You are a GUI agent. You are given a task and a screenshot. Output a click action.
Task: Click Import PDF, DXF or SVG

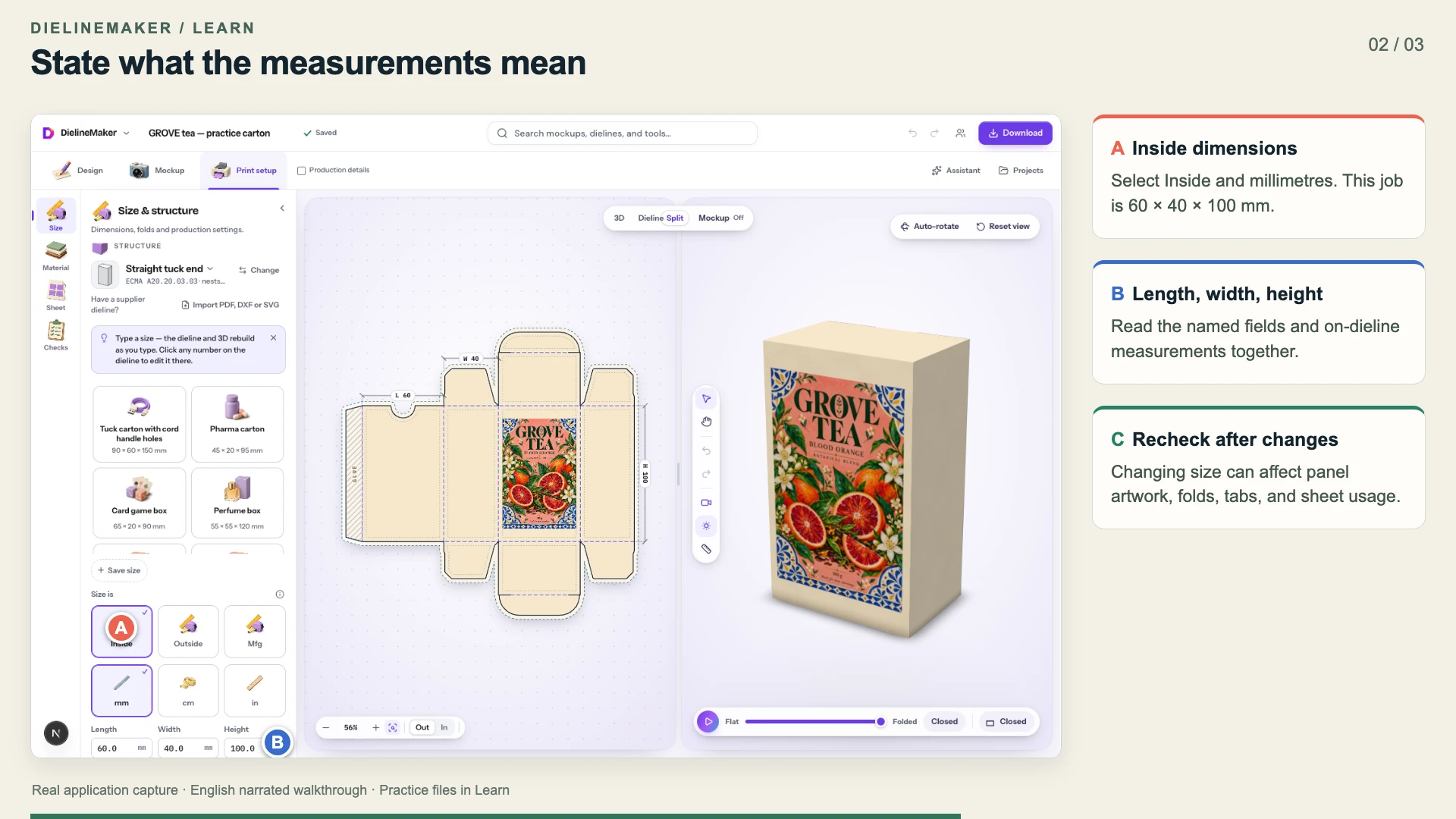click(231, 305)
